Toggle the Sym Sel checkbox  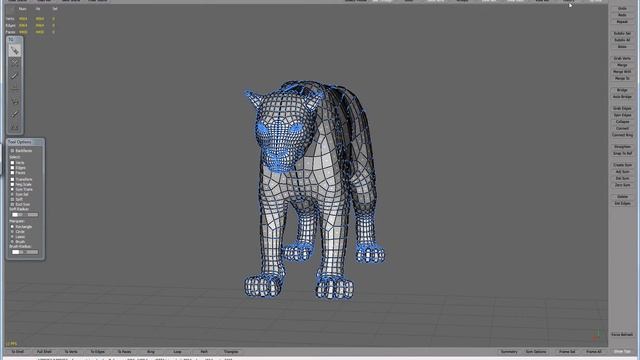pyautogui.click(x=12, y=194)
